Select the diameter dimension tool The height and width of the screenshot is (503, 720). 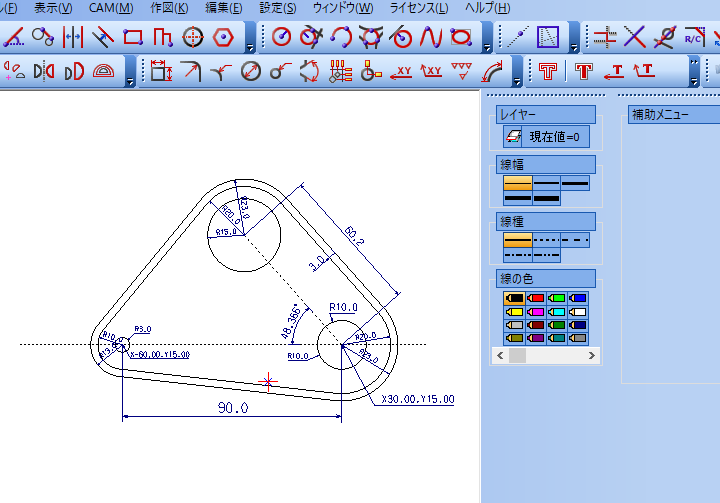252,72
